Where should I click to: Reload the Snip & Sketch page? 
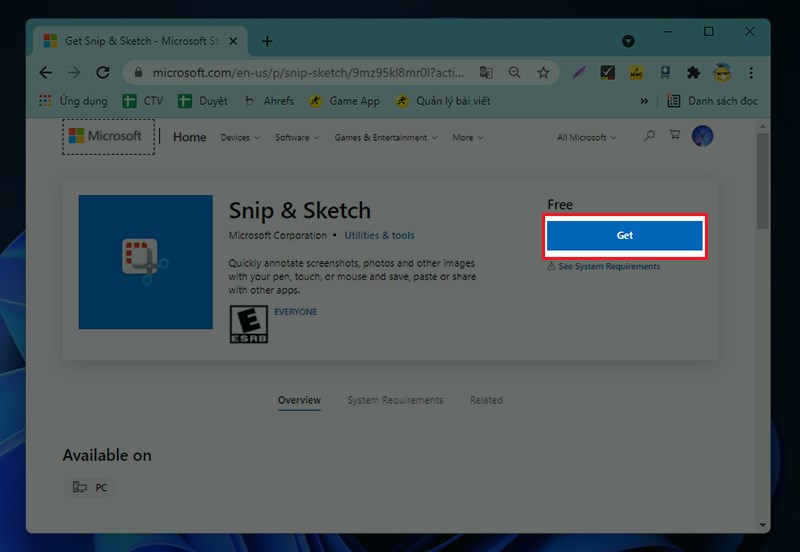[103, 73]
